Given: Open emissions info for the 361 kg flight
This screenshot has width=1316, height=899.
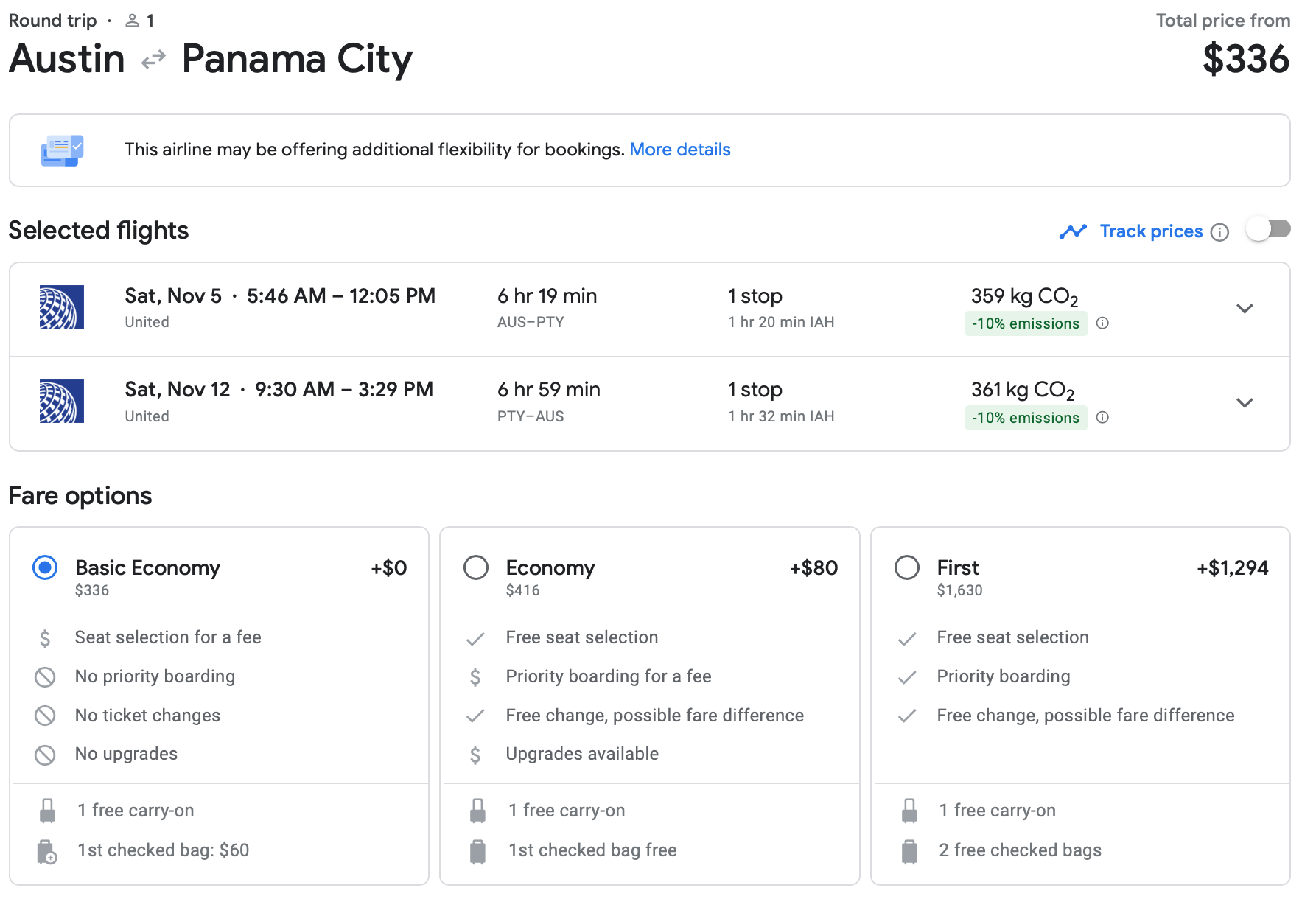Looking at the screenshot, I should 1102,417.
